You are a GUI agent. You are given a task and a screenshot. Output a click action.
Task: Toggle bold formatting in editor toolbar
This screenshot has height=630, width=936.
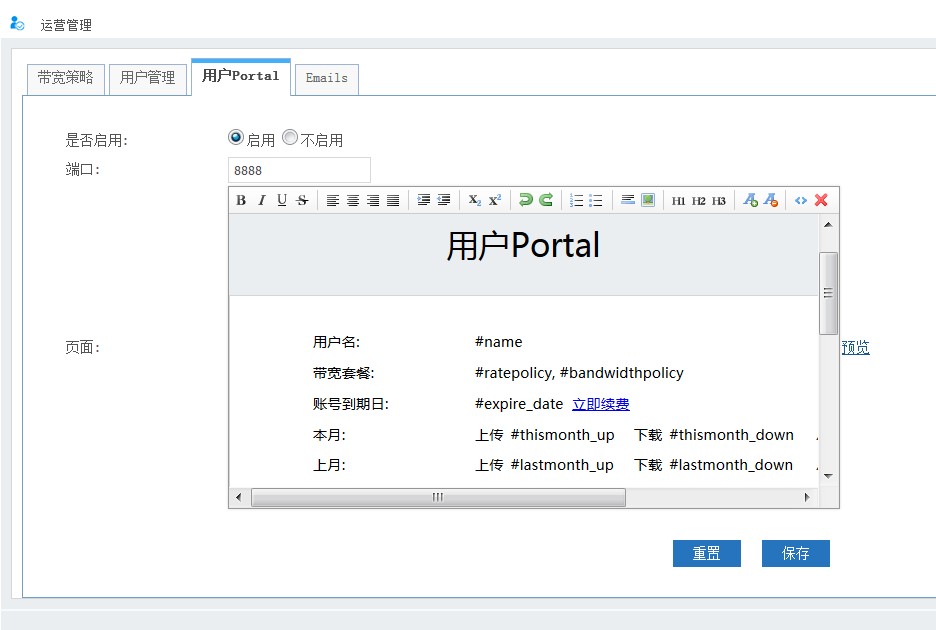click(x=241, y=200)
